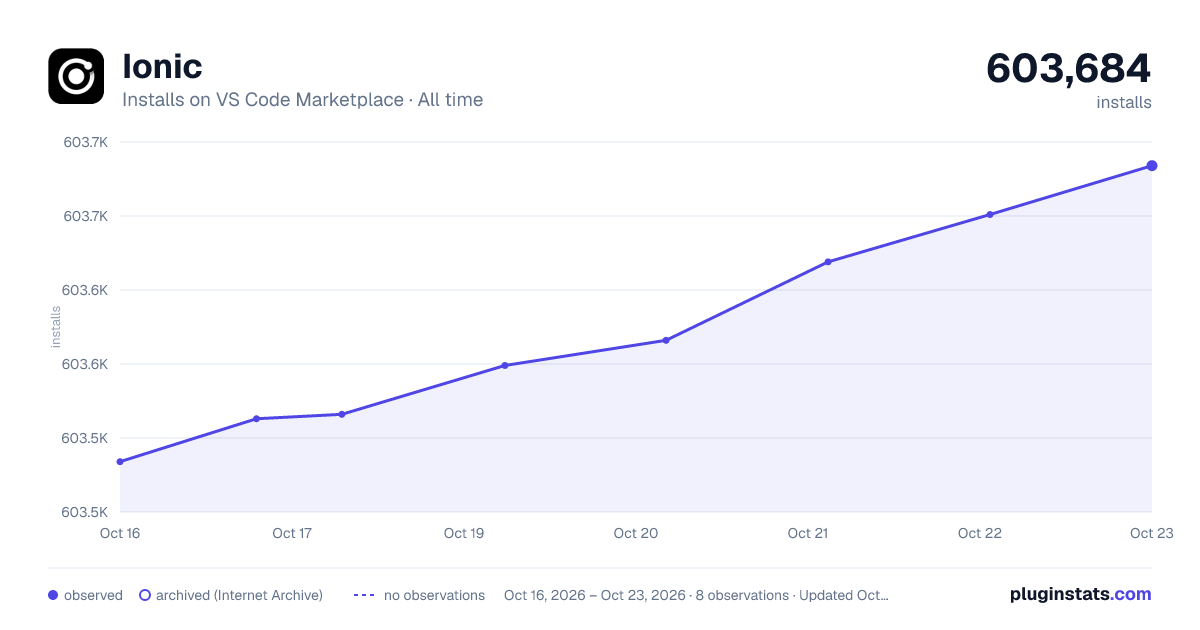This screenshot has width=1200, height=630.
Task: Click the "Ionic" title heading
Action: pyautogui.click(x=162, y=67)
